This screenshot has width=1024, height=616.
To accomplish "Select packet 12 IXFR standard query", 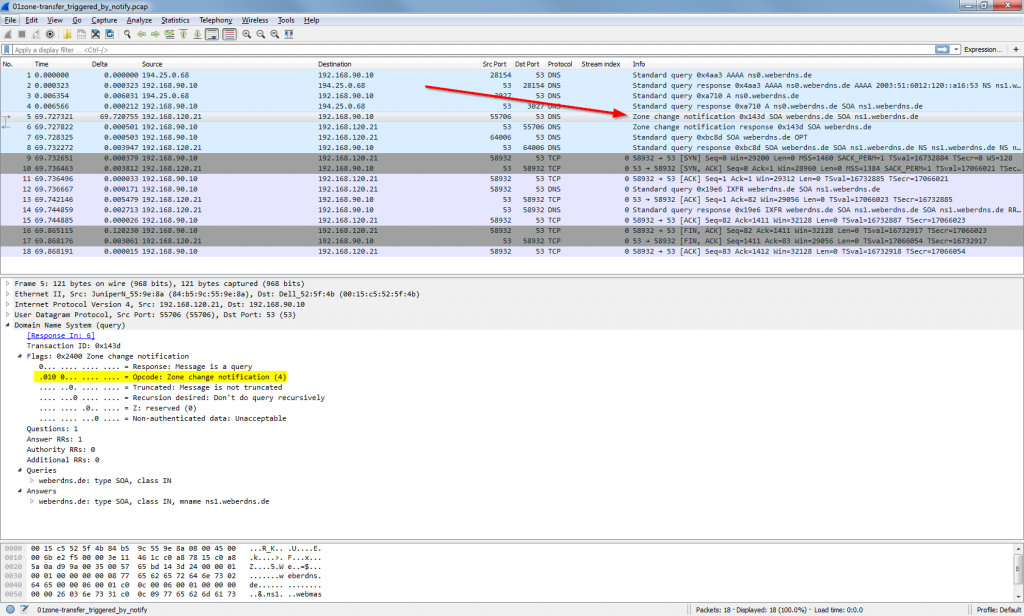I will 511,189.
